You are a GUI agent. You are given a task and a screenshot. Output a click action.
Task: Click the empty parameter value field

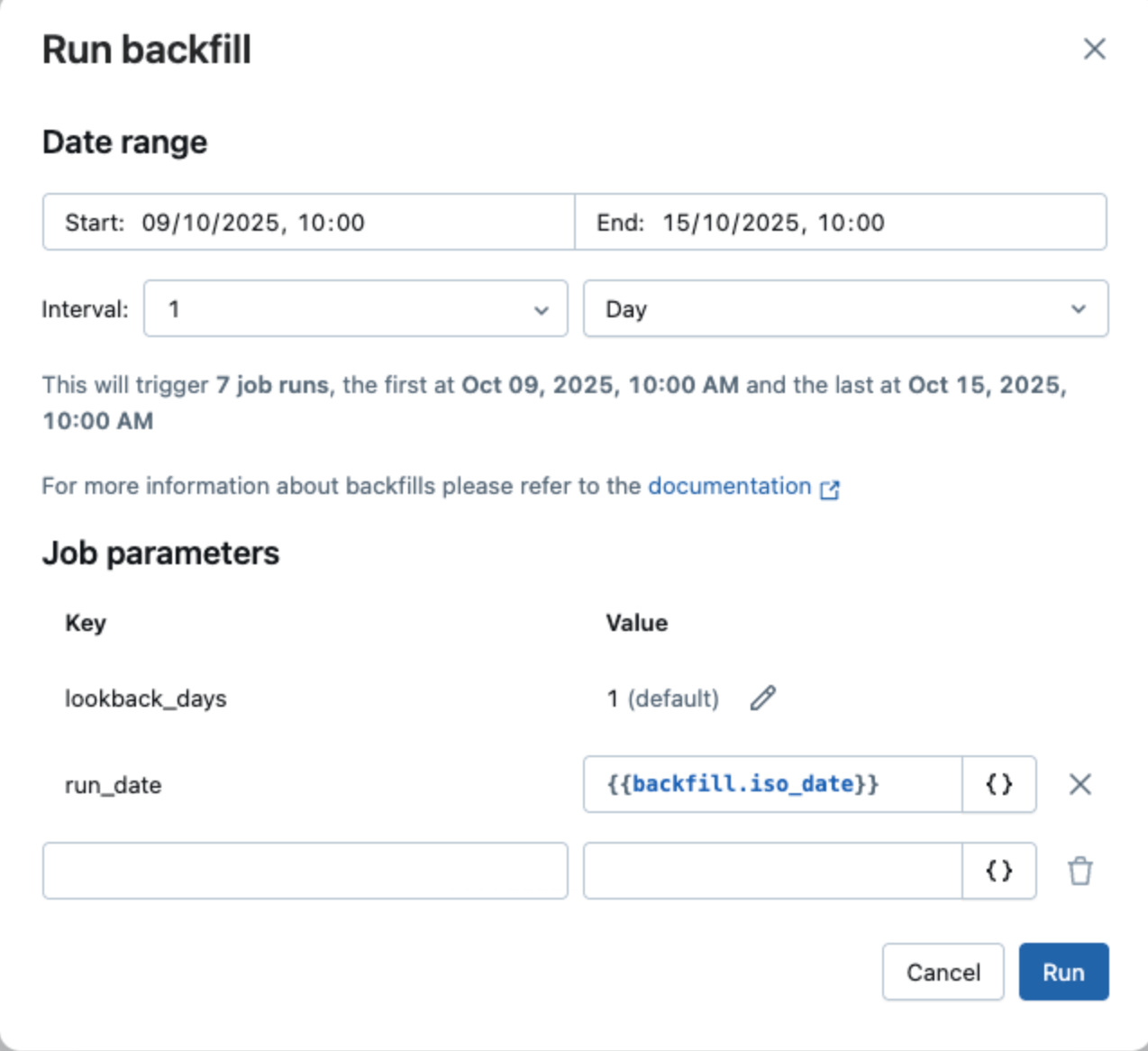click(x=772, y=871)
